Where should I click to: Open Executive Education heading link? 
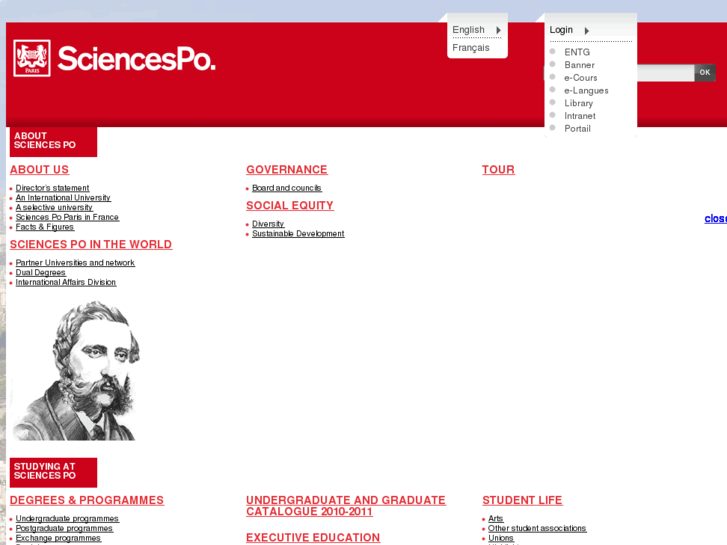click(x=313, y=538)
